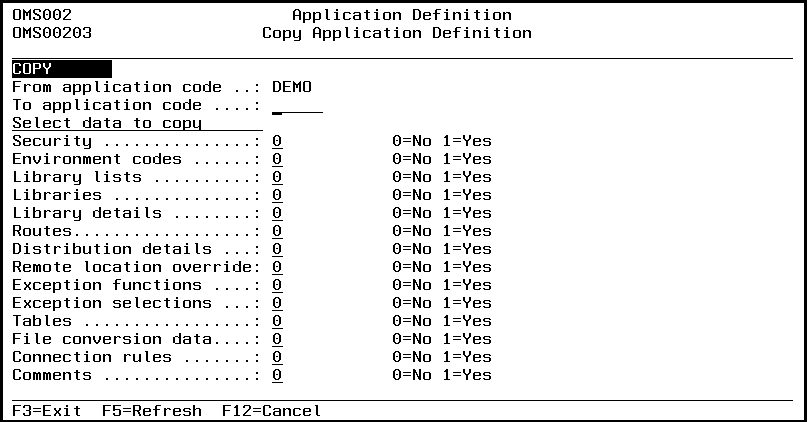This screenshot has height=422, width=809.
Task: Focus the Tables copy option field
Action: [277, 321]
